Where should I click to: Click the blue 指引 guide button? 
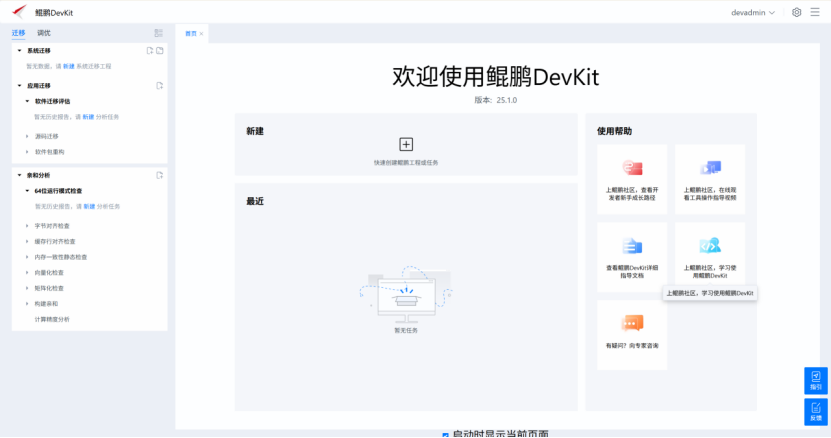tap(816, 380)
